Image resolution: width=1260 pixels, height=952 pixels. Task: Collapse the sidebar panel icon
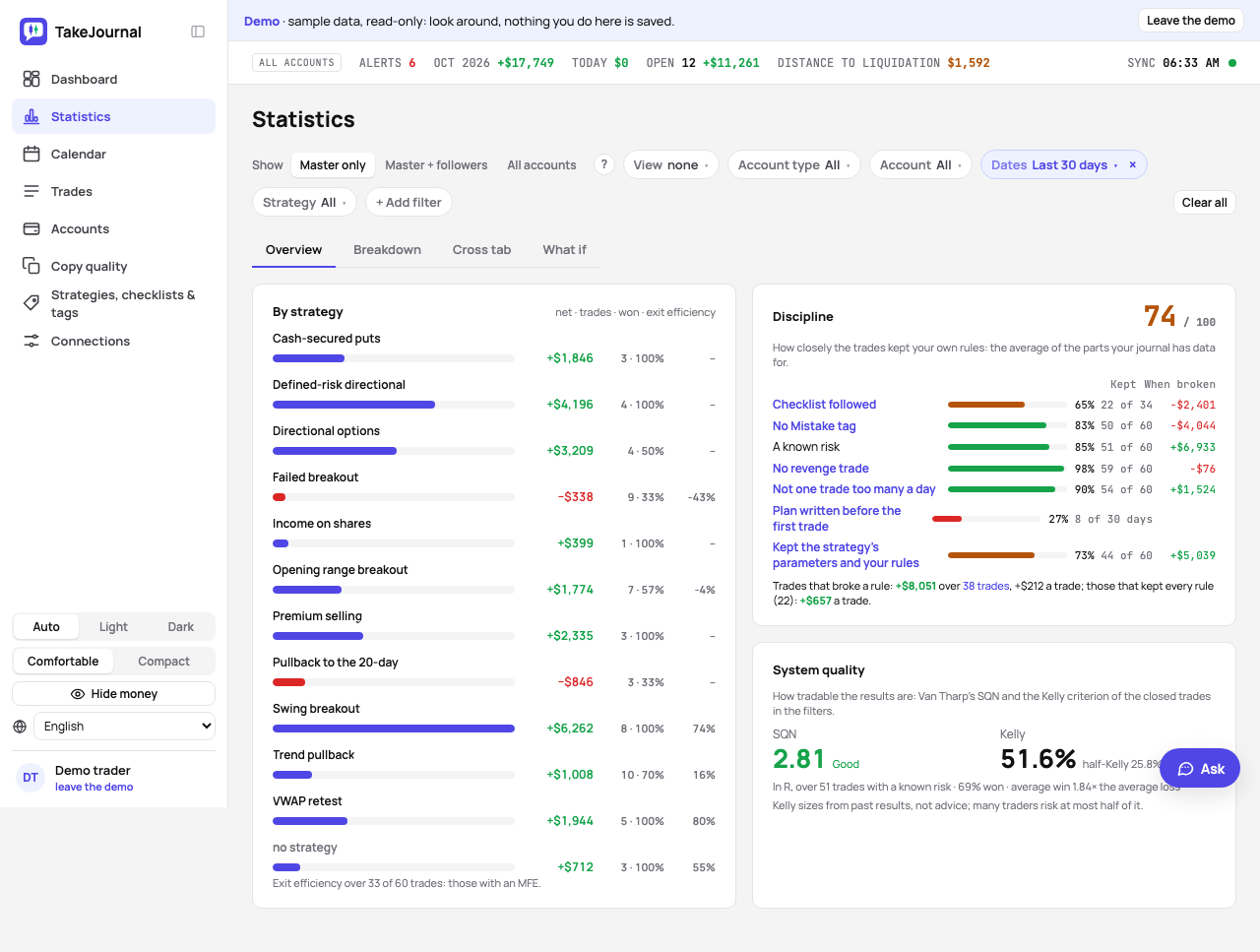(198, 32)
